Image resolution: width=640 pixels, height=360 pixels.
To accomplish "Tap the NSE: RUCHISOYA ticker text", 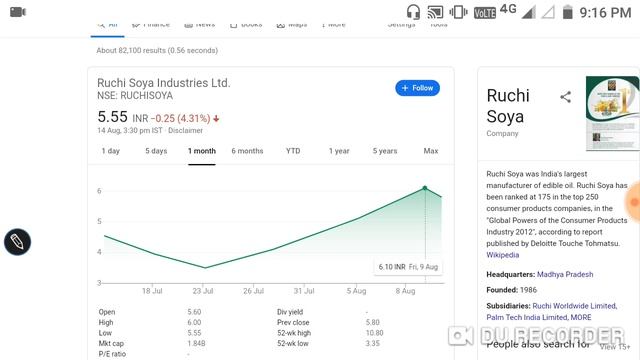I will (135, 96).
